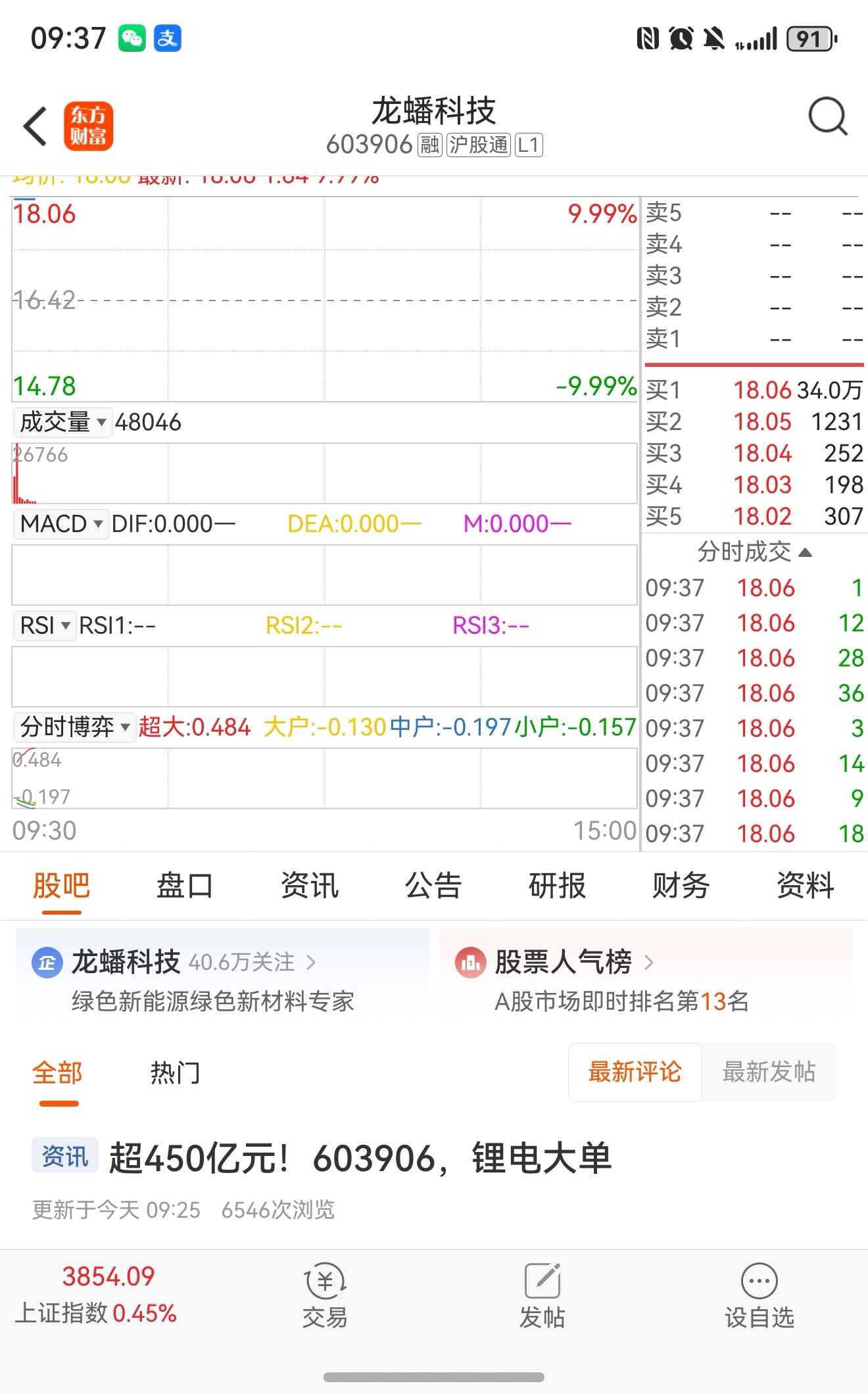Tap the 买5 18.02 bid row

point(754,517)
